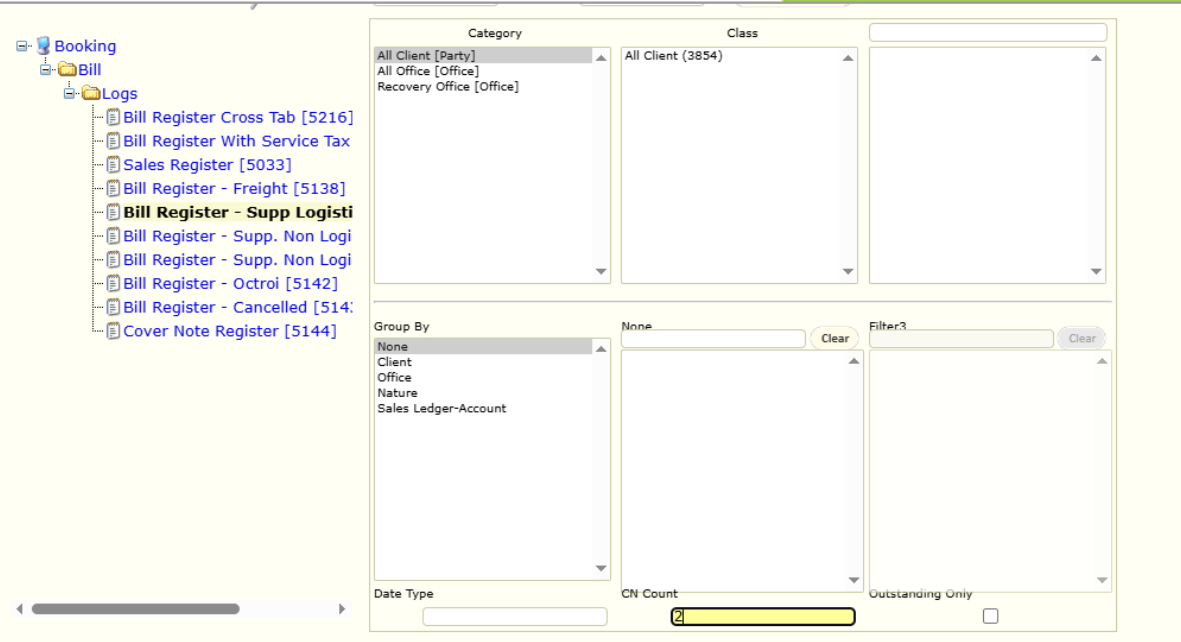Image resolution: width=1181 pixels, height=642 pixels.
Task: Click the Booking root node icon
Action: 43,46
